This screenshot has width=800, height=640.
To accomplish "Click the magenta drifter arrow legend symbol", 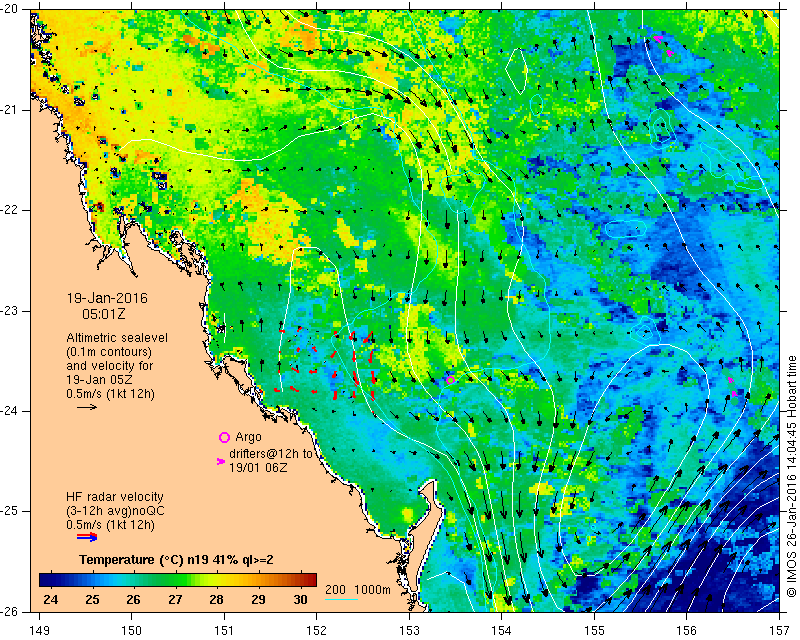I will tap(221, 461).
